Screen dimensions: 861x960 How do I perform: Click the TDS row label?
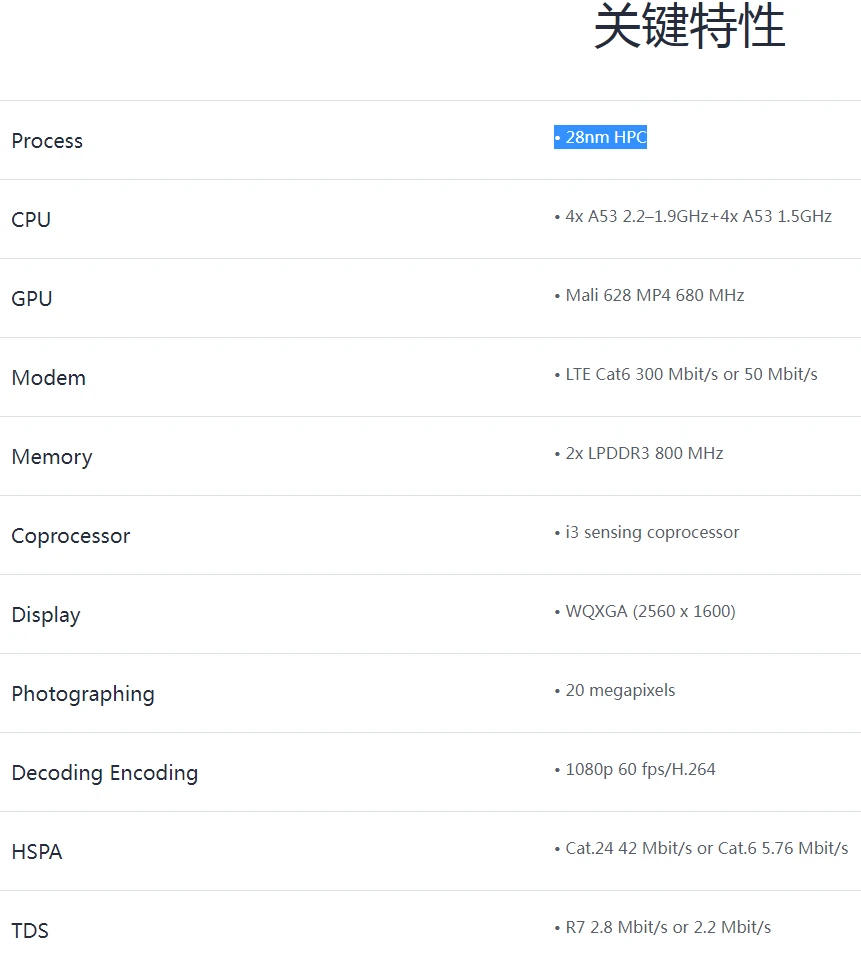point(30,931)
